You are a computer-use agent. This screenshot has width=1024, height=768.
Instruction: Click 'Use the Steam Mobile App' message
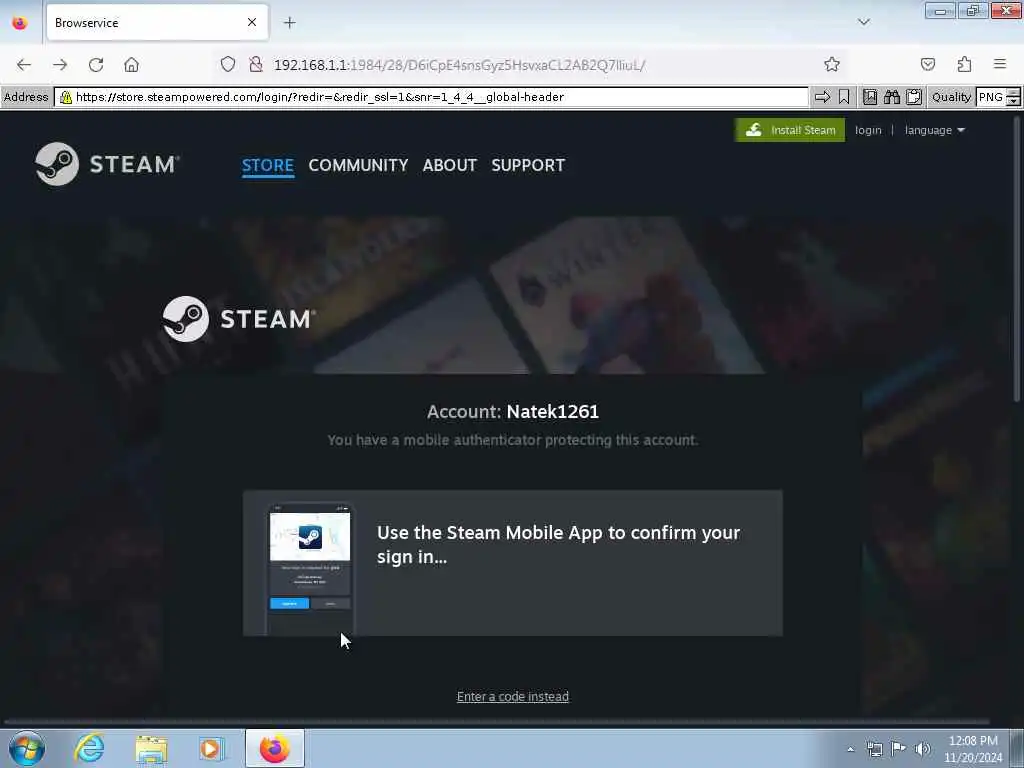tap(558, 545)
